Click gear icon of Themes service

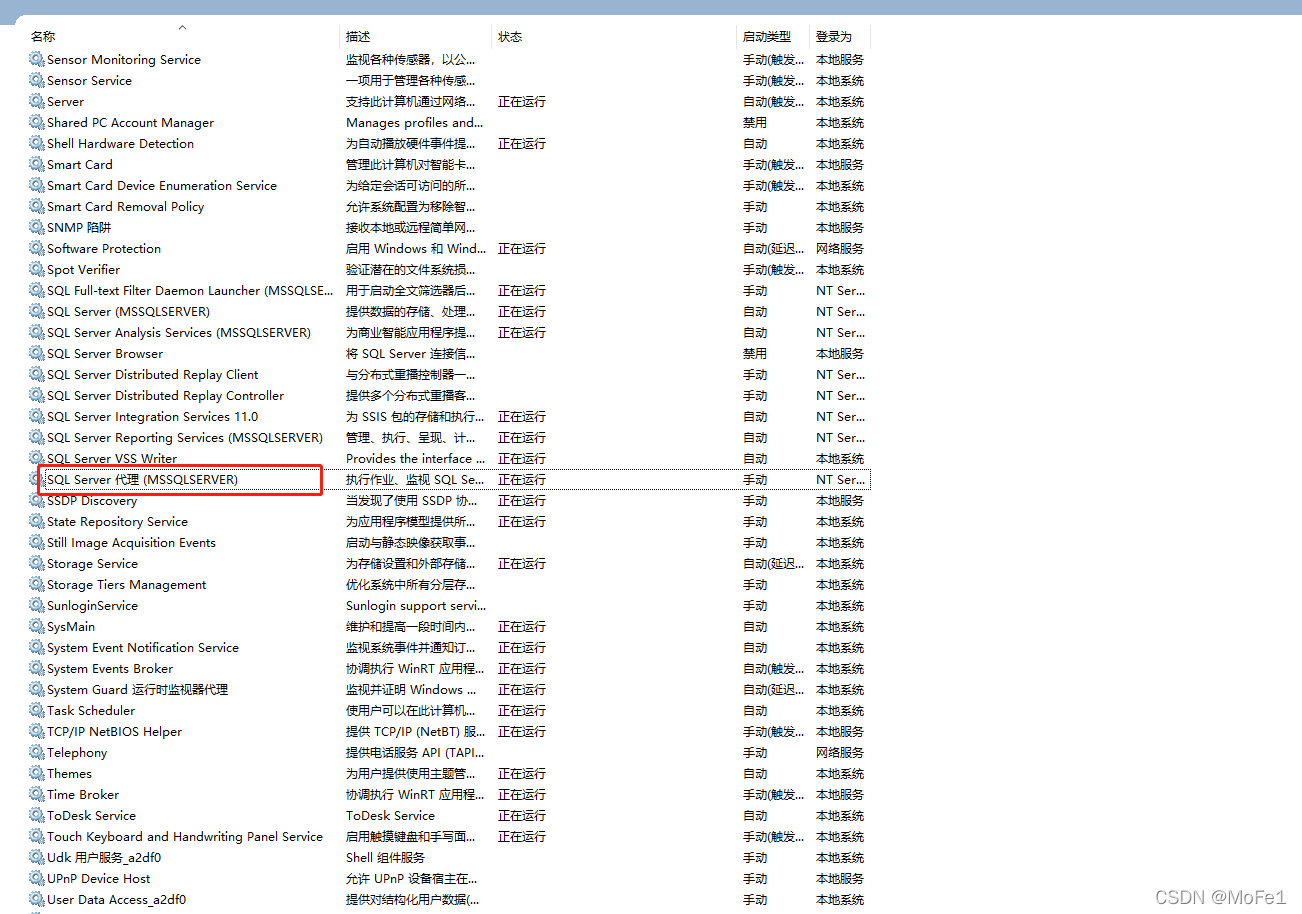click(37, 773)
